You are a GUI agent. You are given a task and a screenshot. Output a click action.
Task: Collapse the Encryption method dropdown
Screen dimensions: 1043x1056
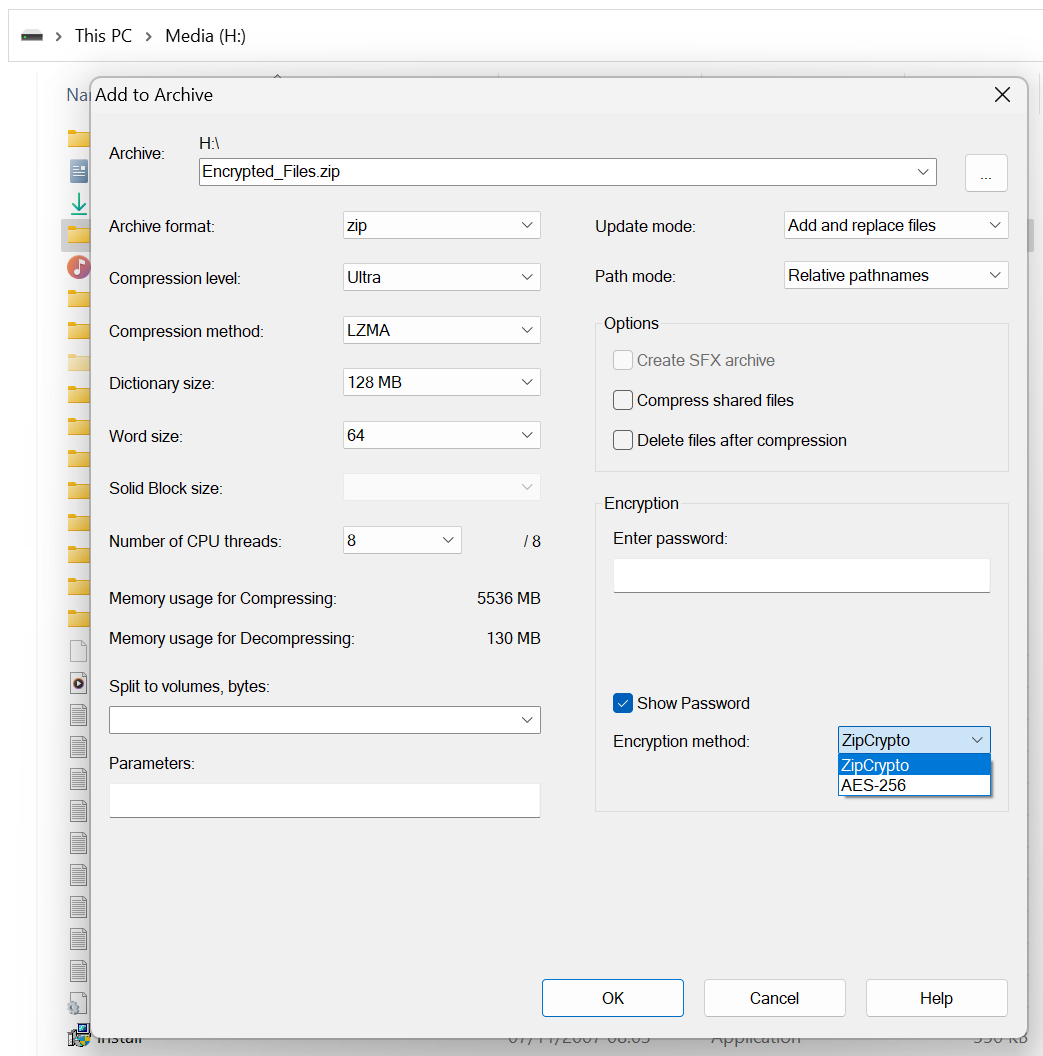point(914,740)
